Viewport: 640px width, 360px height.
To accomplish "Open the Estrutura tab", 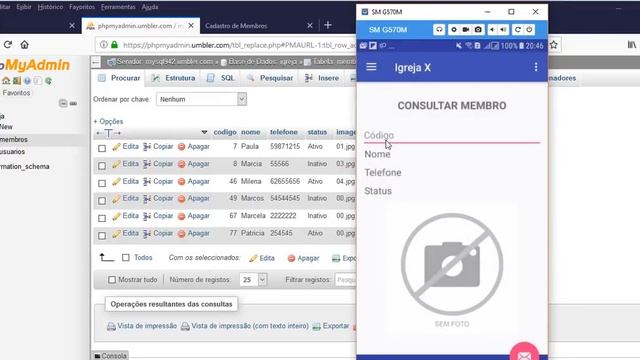I will 173,78.
